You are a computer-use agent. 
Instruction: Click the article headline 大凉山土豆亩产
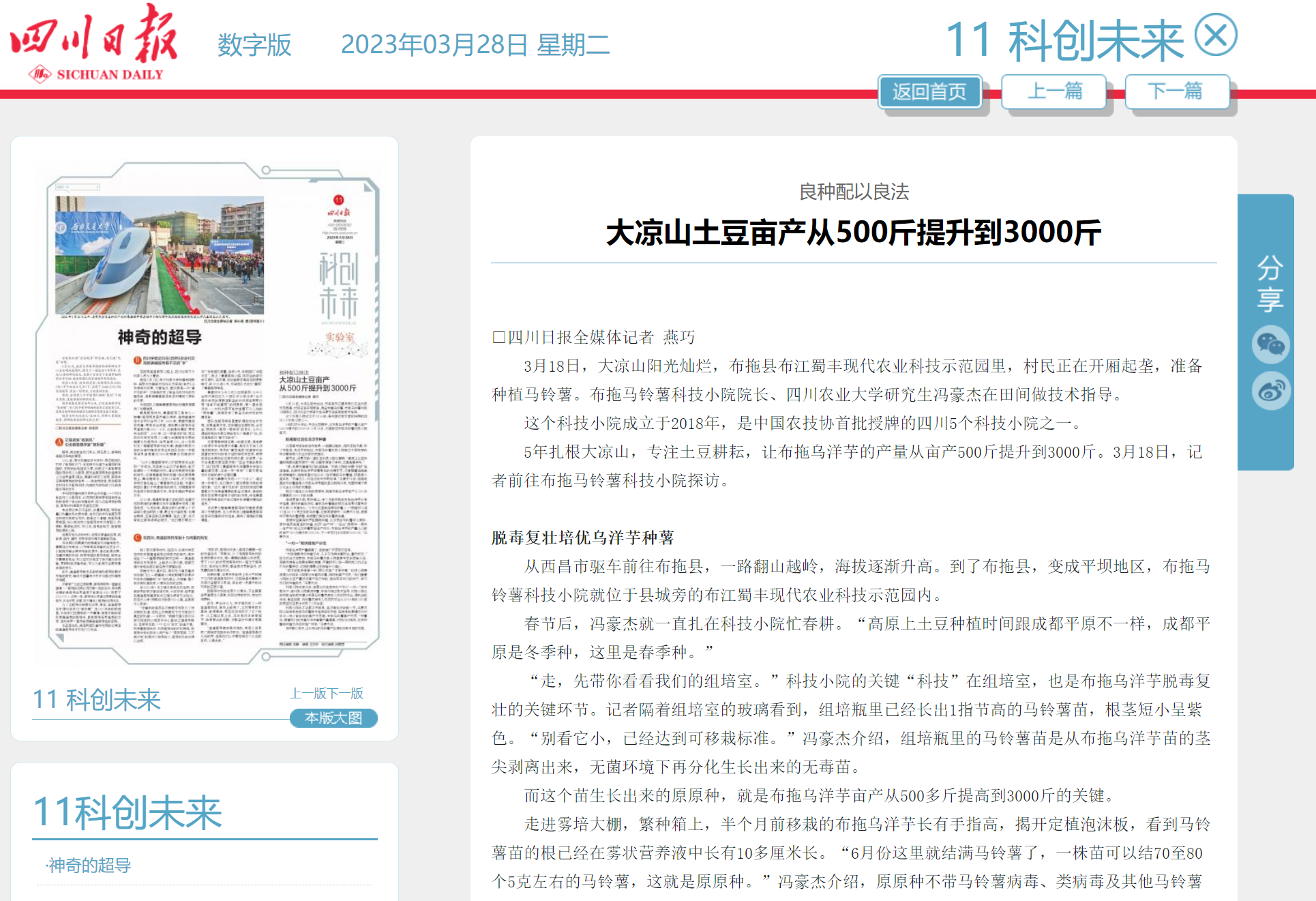pyautogui.click(x=853, y=233)
